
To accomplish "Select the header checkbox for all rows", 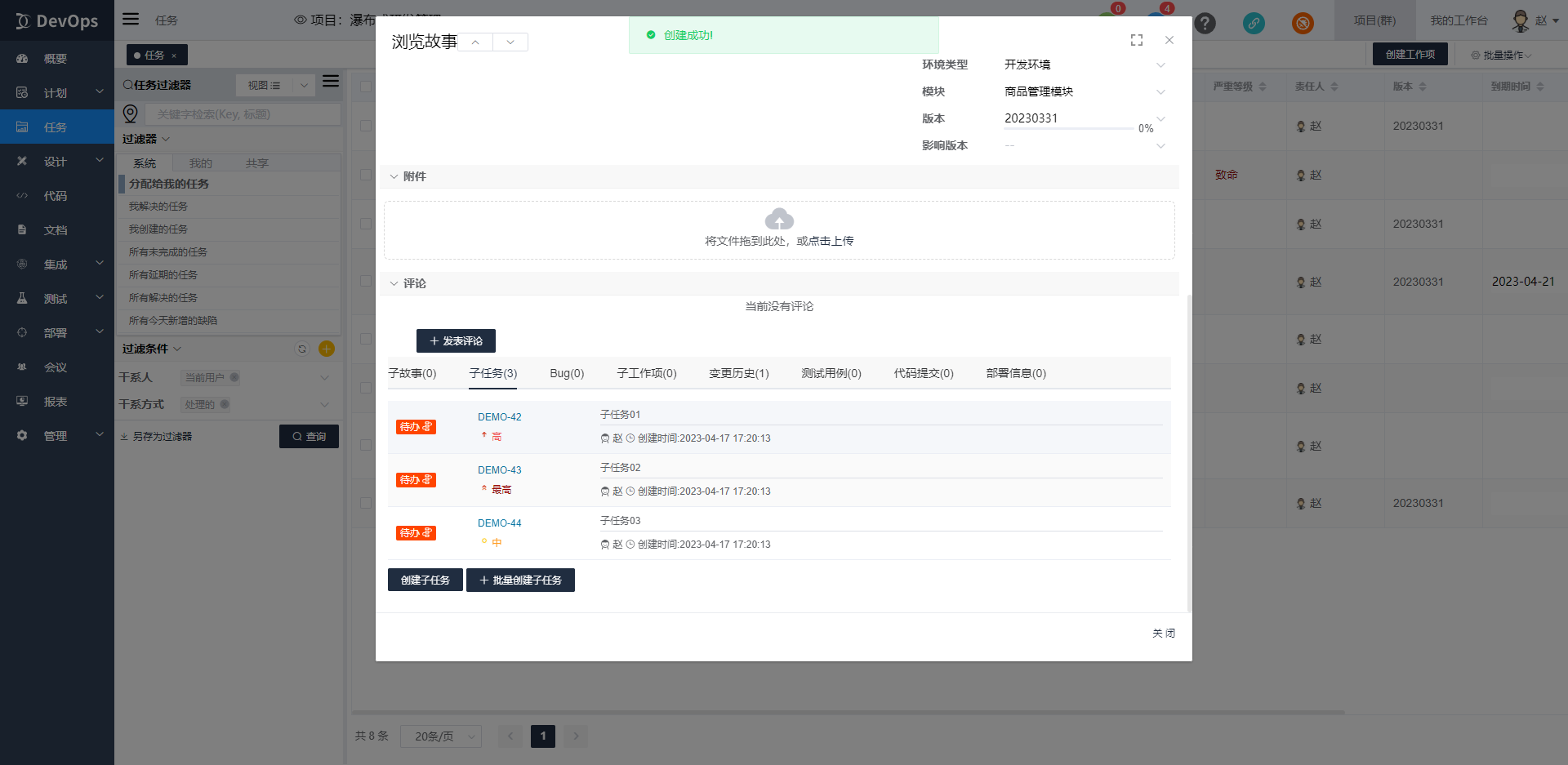I will tap(366, 86).
